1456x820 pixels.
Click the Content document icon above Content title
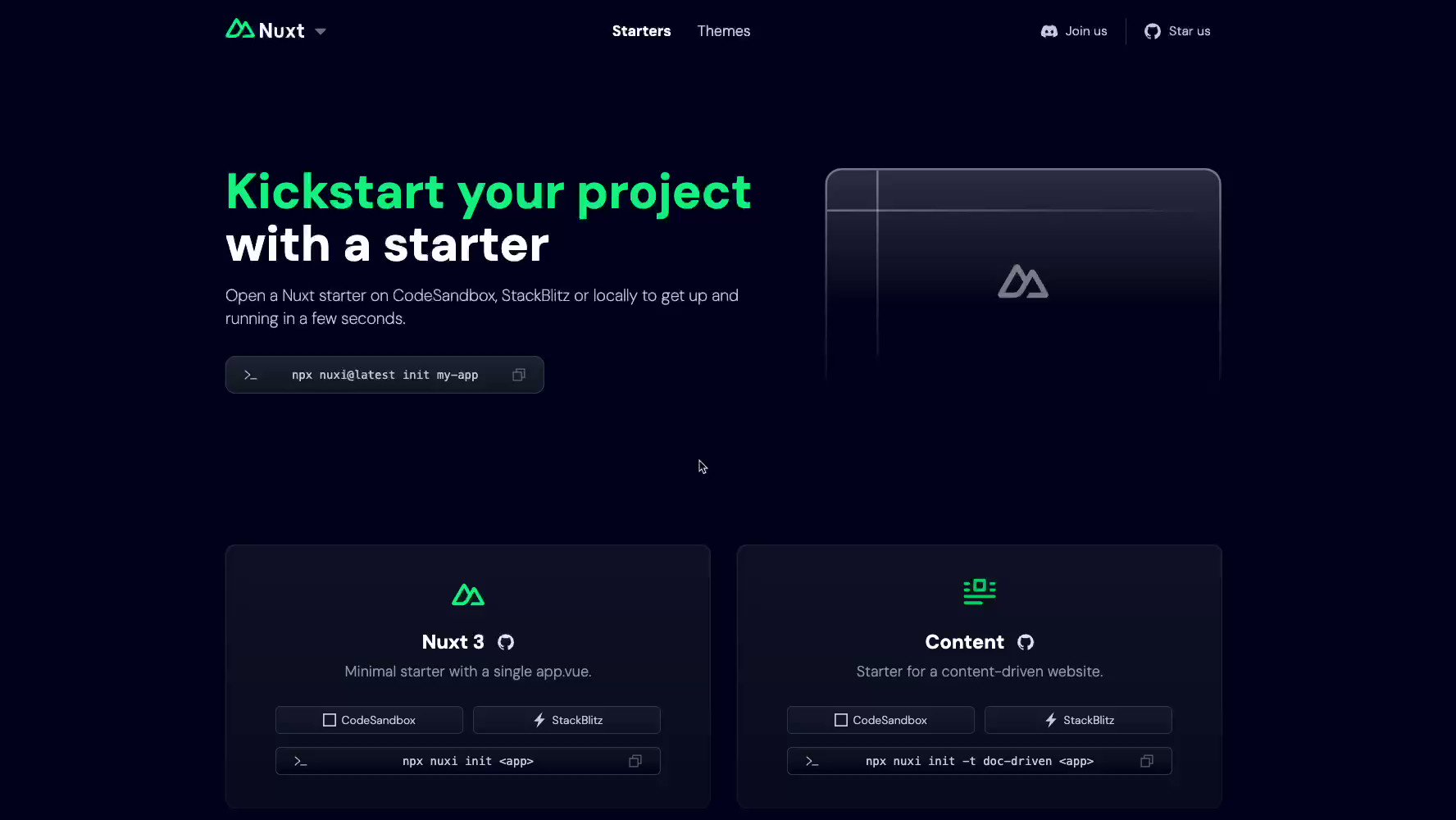[979, 591]
